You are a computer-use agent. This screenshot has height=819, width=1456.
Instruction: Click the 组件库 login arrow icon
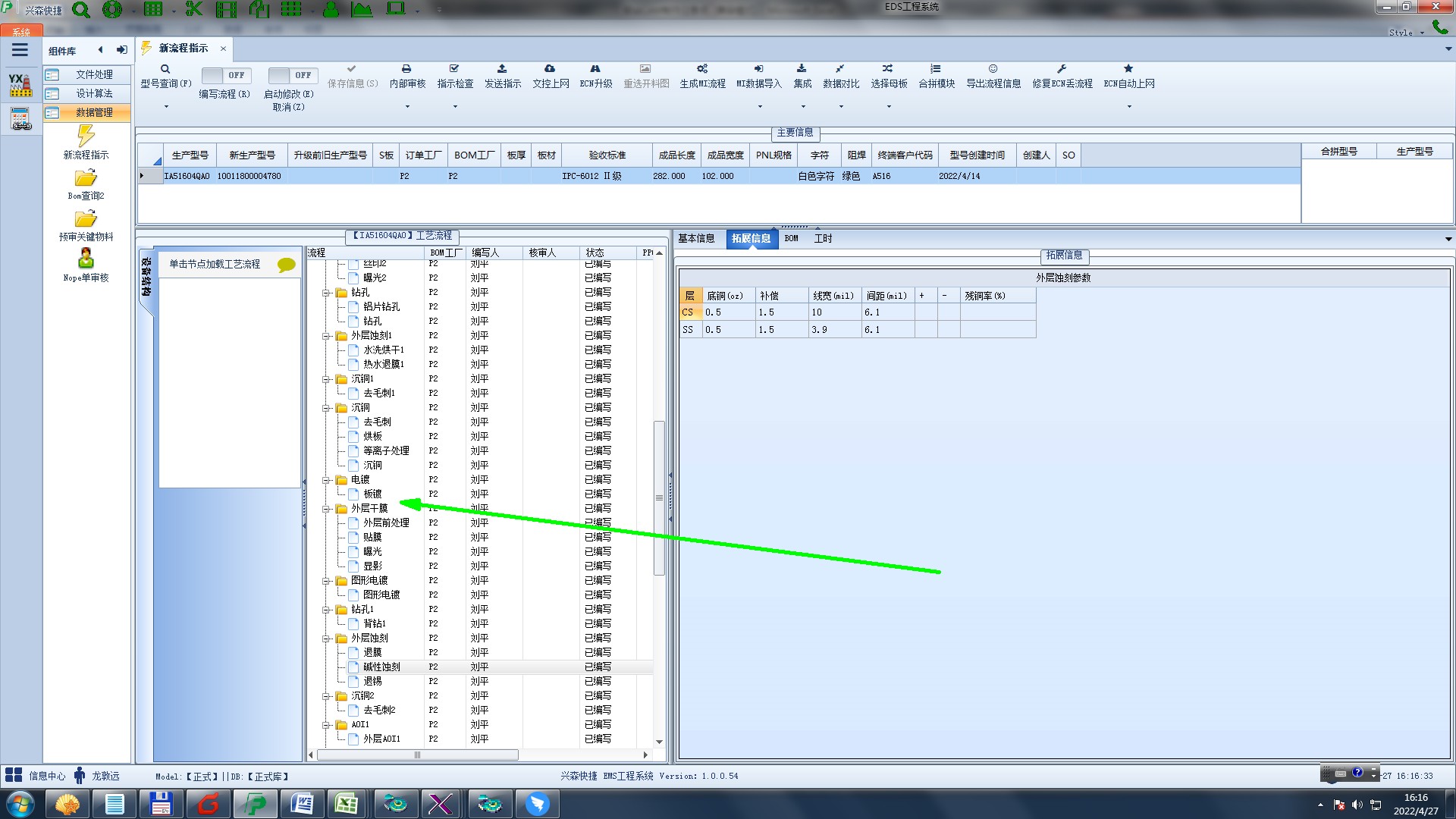121,50
